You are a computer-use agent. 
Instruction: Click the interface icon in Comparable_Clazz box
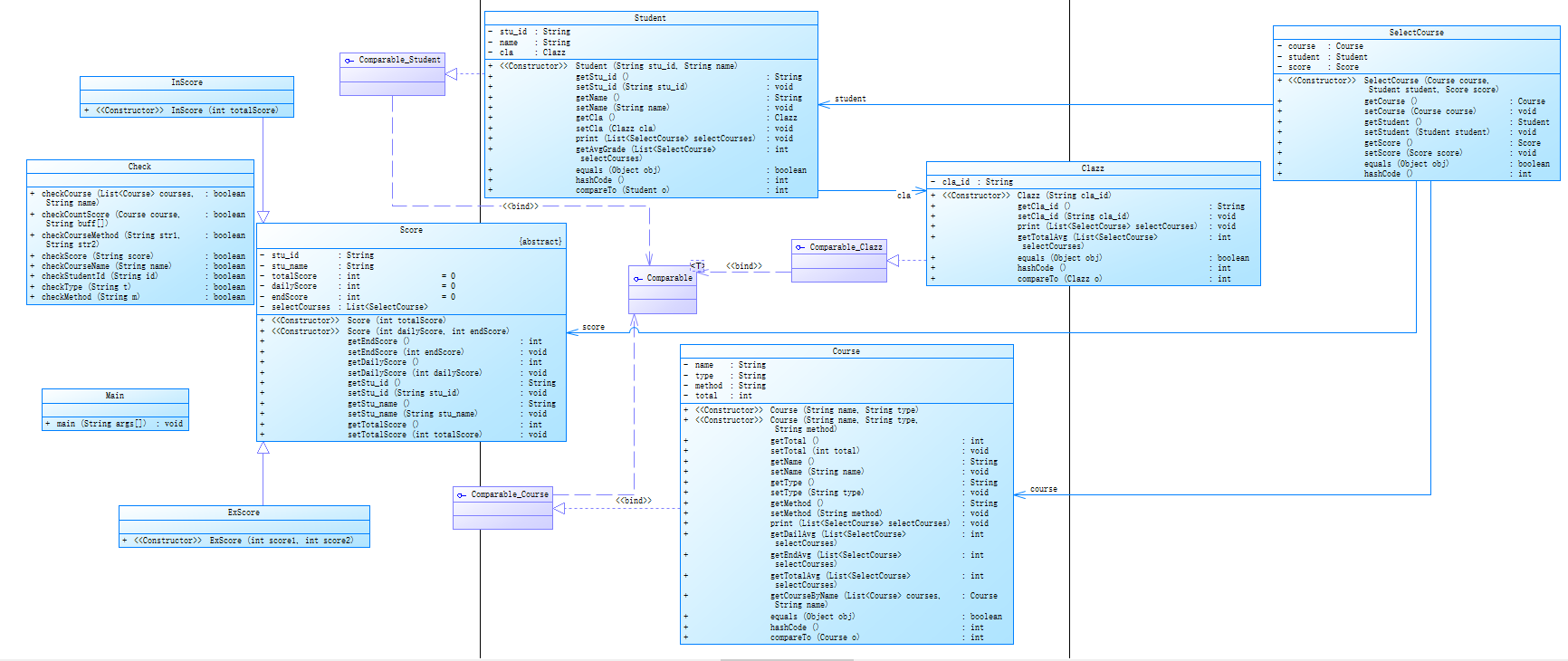(799, 247)
